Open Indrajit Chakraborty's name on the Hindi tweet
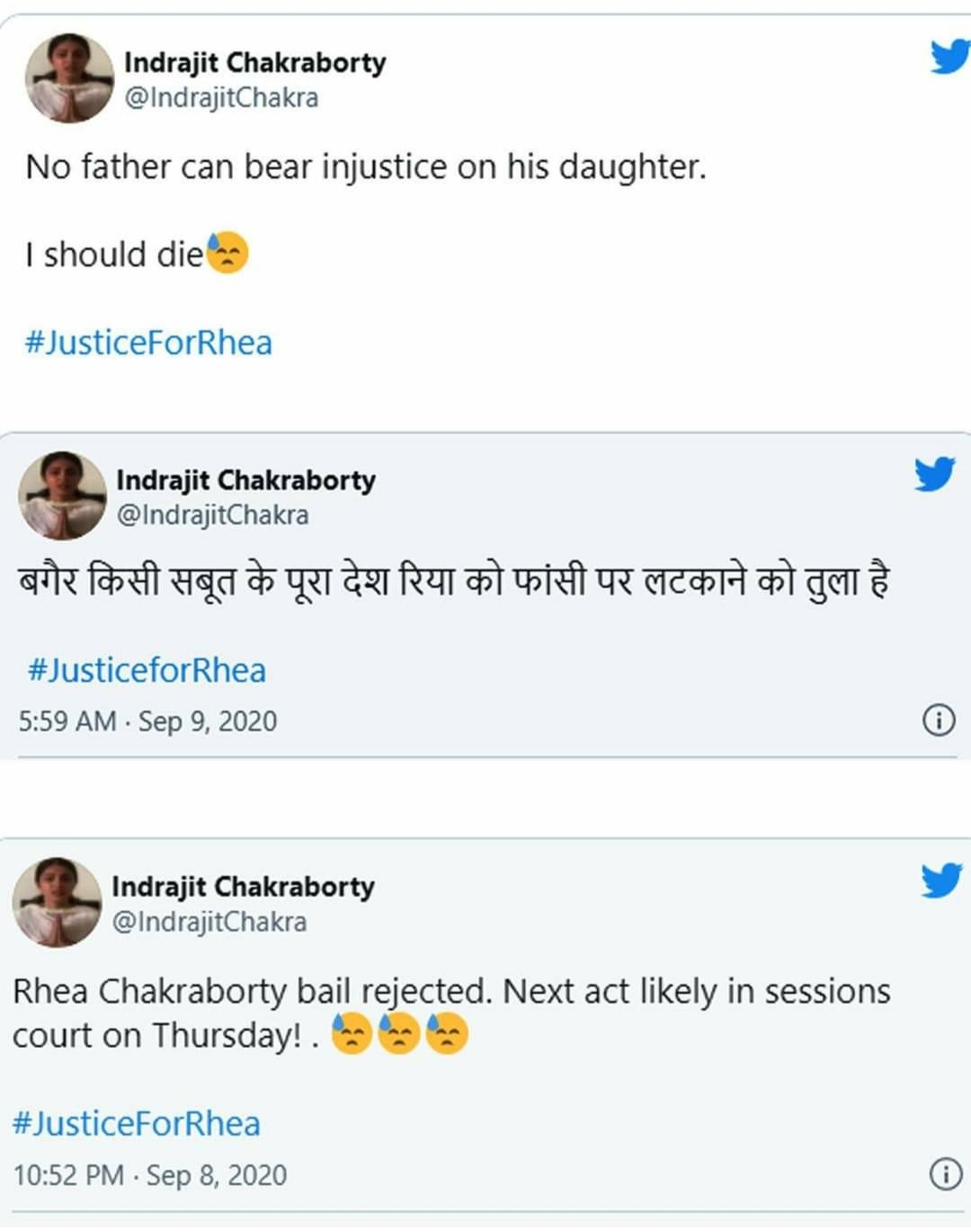 (x=245, y=480)
